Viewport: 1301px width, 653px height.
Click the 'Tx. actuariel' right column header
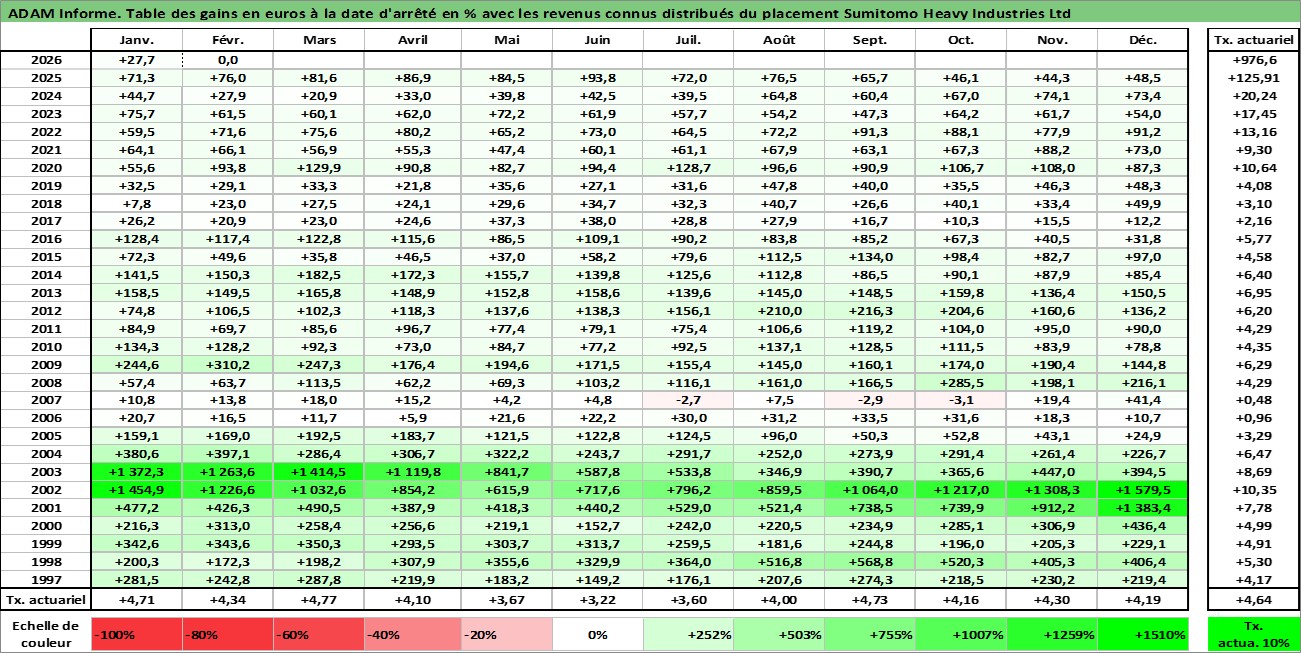coord(1254,41)
